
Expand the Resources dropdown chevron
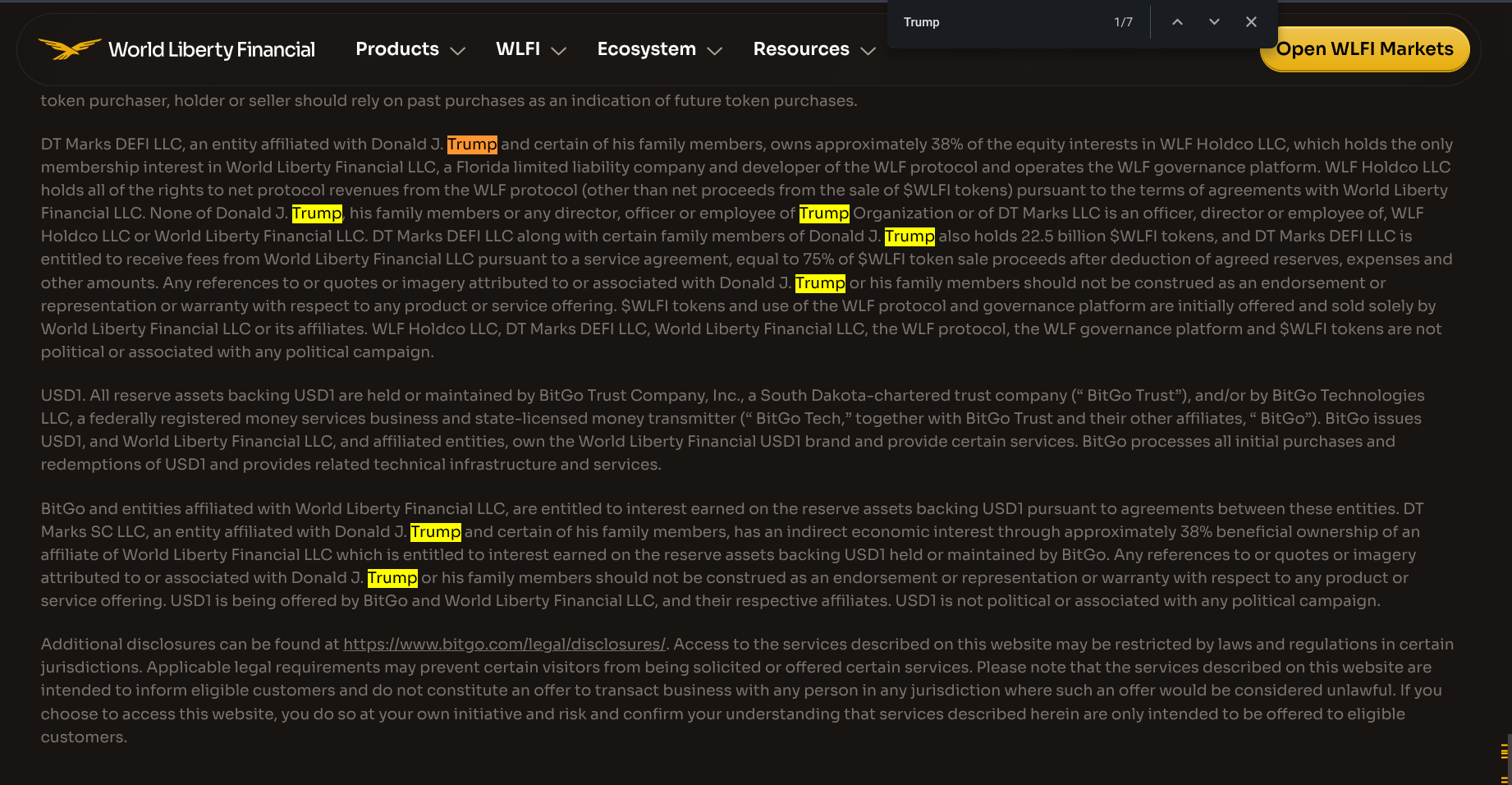[x=868, y=51]
